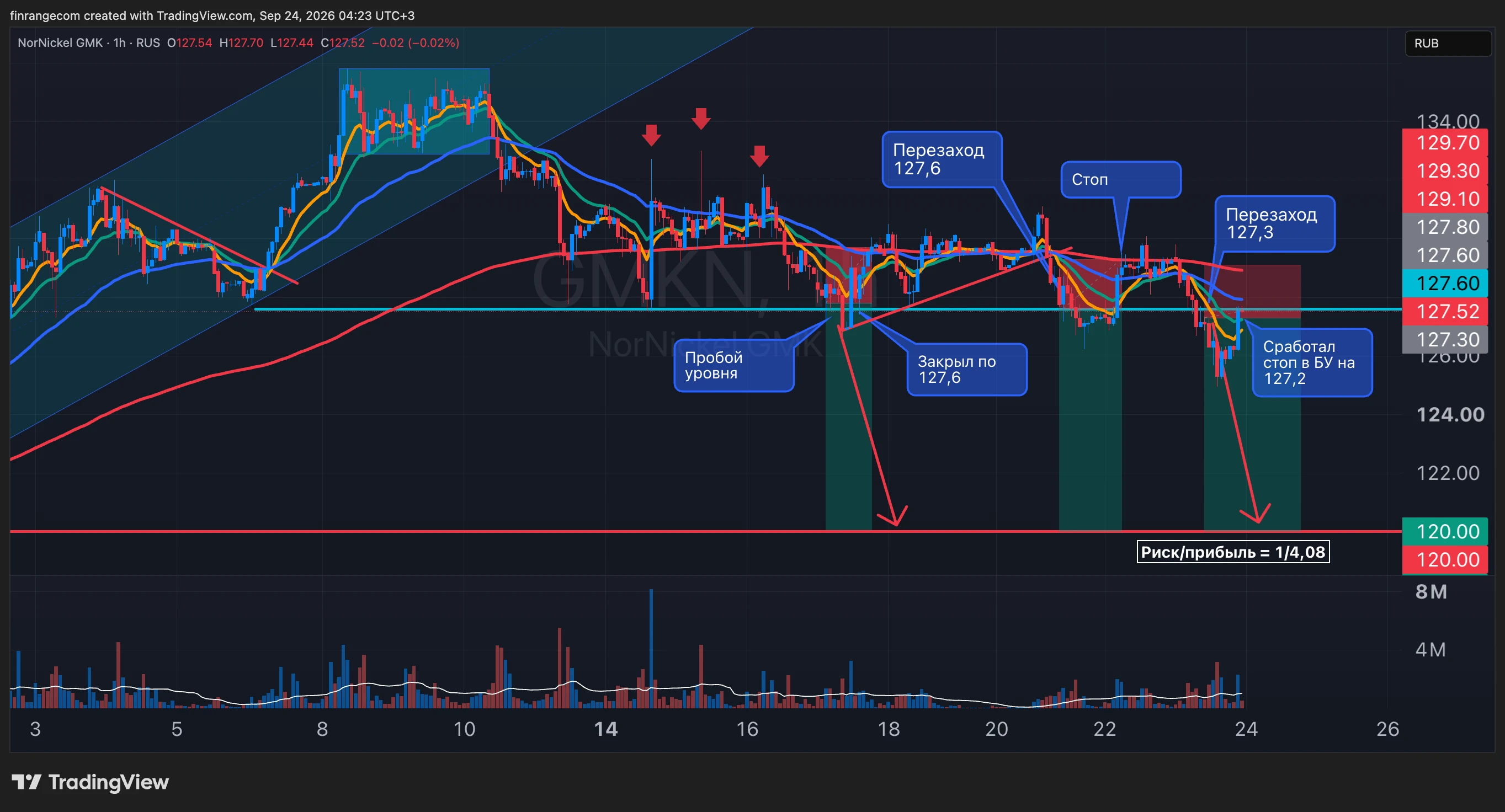Select the 'Закрыл по 127,6' callout
The width and height of the screenshot is (1505, 812).
pos(967,369)
